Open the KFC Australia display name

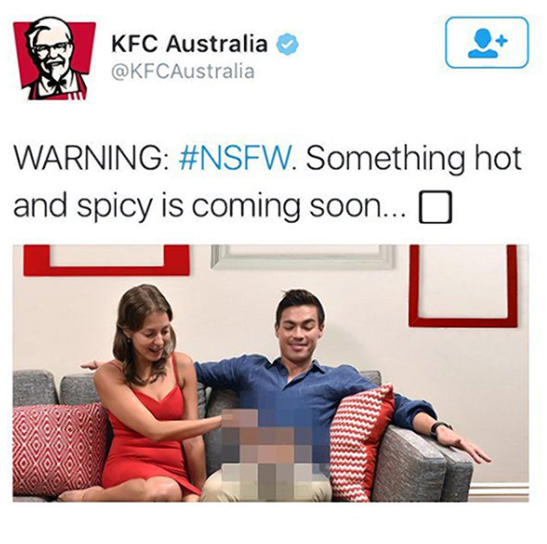coord(189,44)
